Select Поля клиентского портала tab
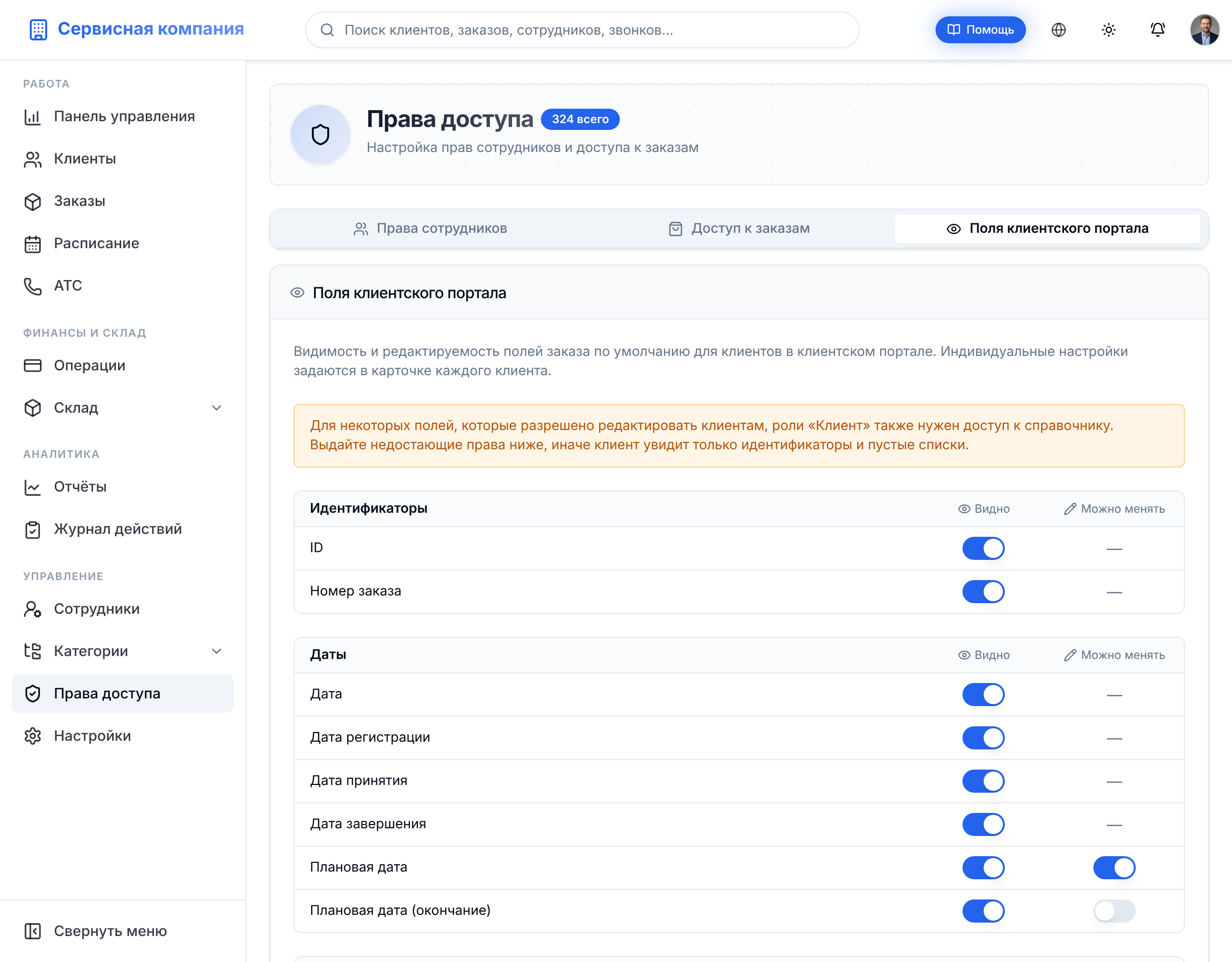 pos(1048,228)
